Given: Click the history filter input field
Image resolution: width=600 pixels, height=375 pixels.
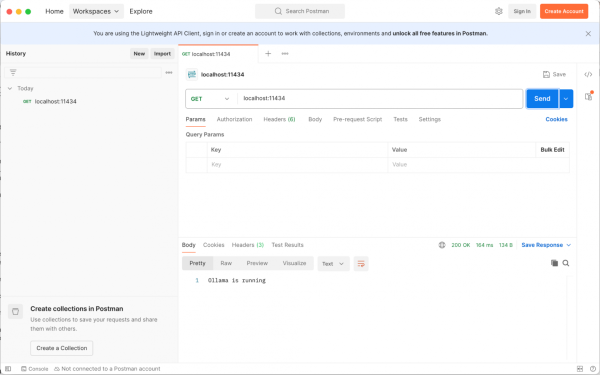Looking at the screenshot, I should tap(83, 73).
